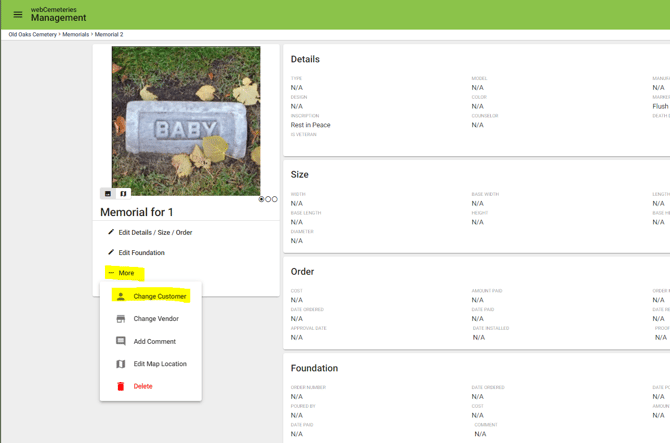Click map icon beside Edit Map Location

tap(121, 364)
